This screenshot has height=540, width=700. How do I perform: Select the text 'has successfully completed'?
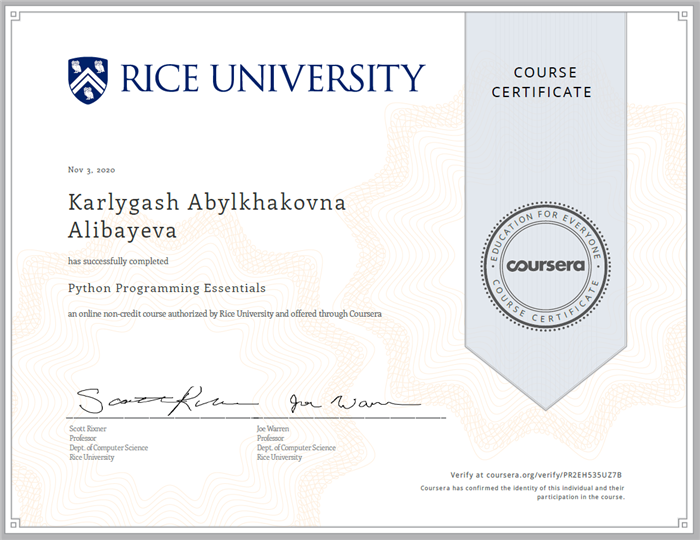pos(118,261)
